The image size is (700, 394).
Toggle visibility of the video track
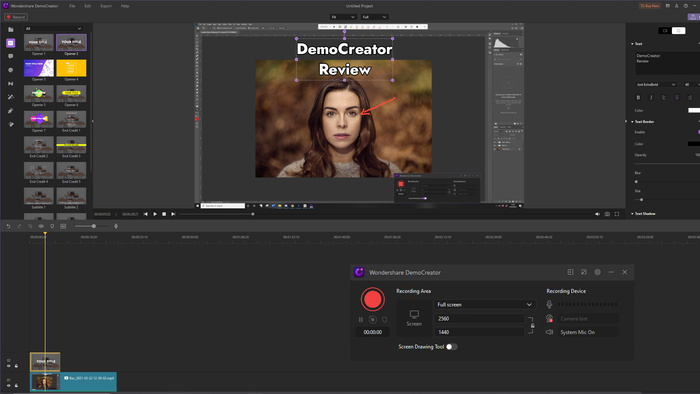[8, 386]
